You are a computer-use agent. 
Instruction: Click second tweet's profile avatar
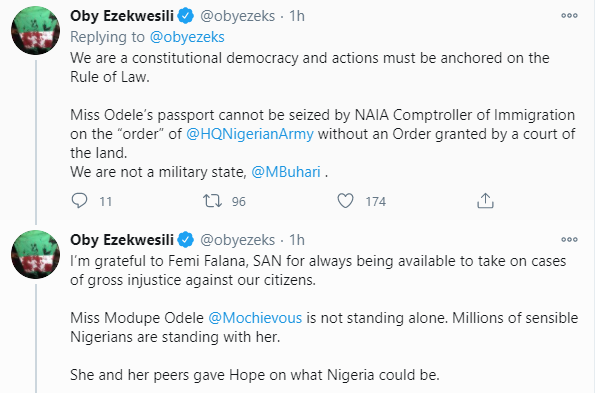click(35, 254)
